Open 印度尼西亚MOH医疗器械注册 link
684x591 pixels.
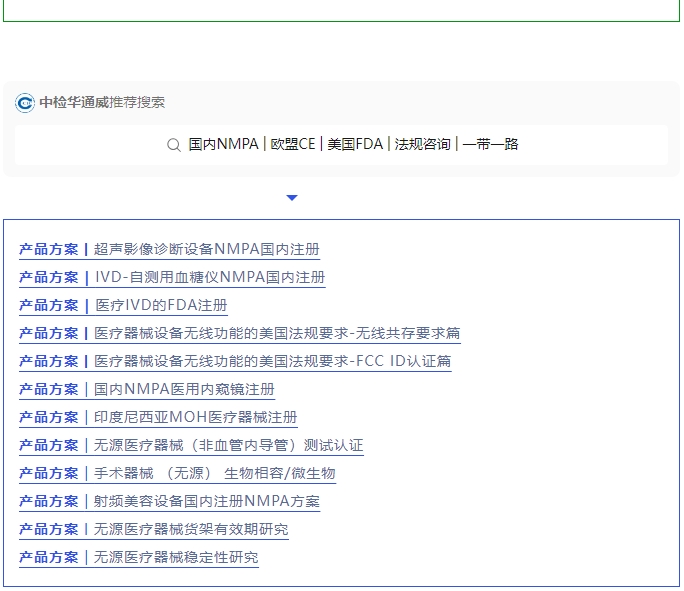click(x=195, y=418)
